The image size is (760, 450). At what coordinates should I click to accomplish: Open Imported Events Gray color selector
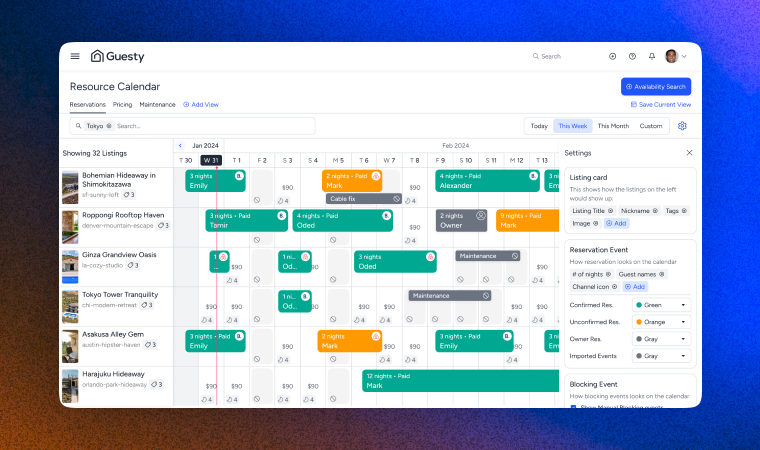(661, 355)
